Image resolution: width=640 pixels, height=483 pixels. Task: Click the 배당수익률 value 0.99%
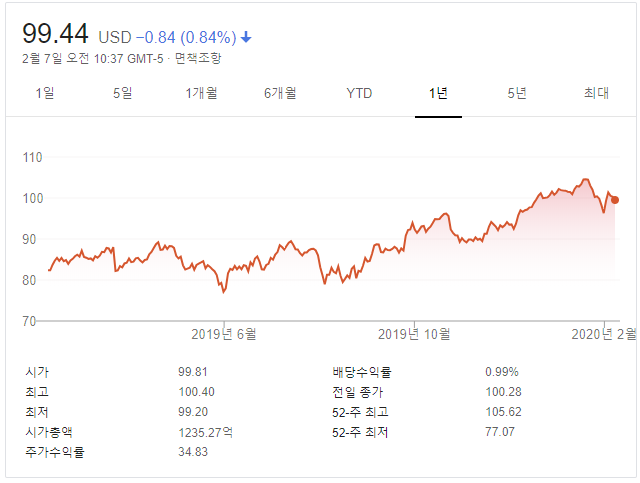point(502,372)
